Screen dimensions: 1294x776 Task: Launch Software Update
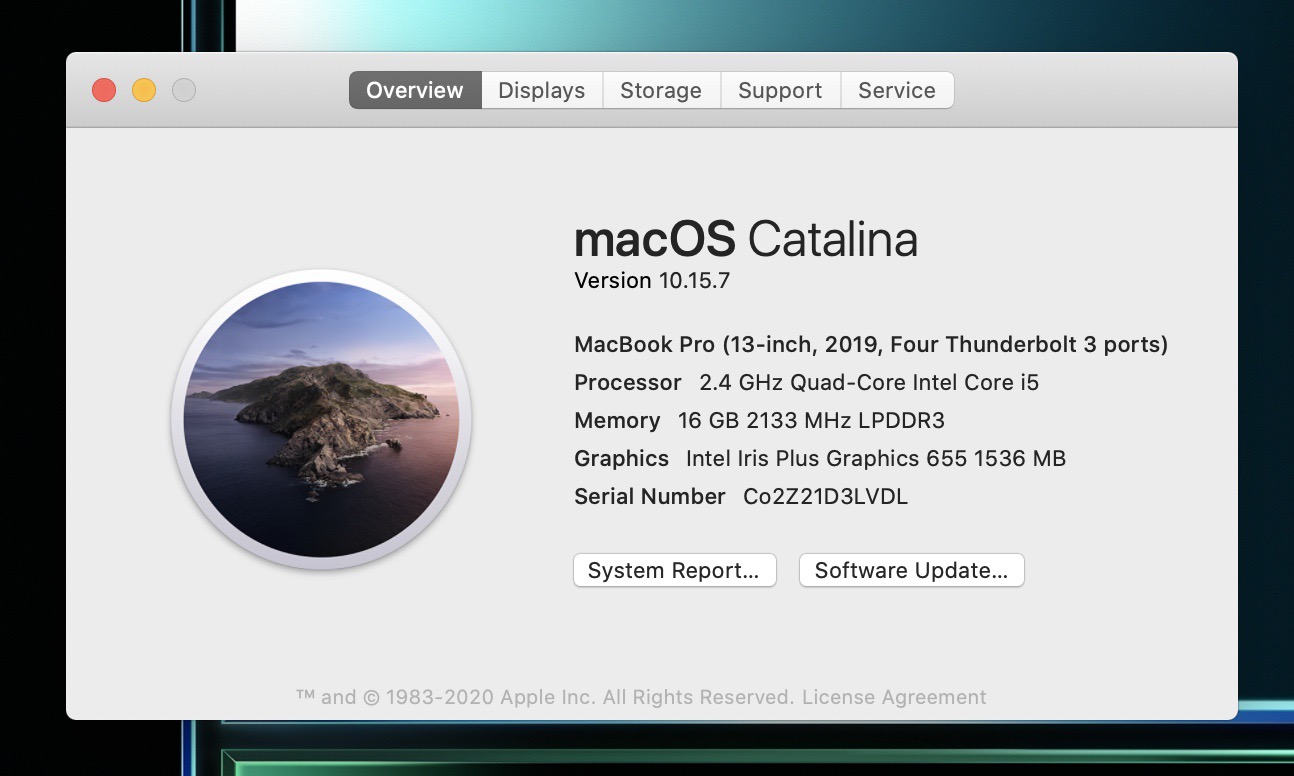tap(912, 570)
